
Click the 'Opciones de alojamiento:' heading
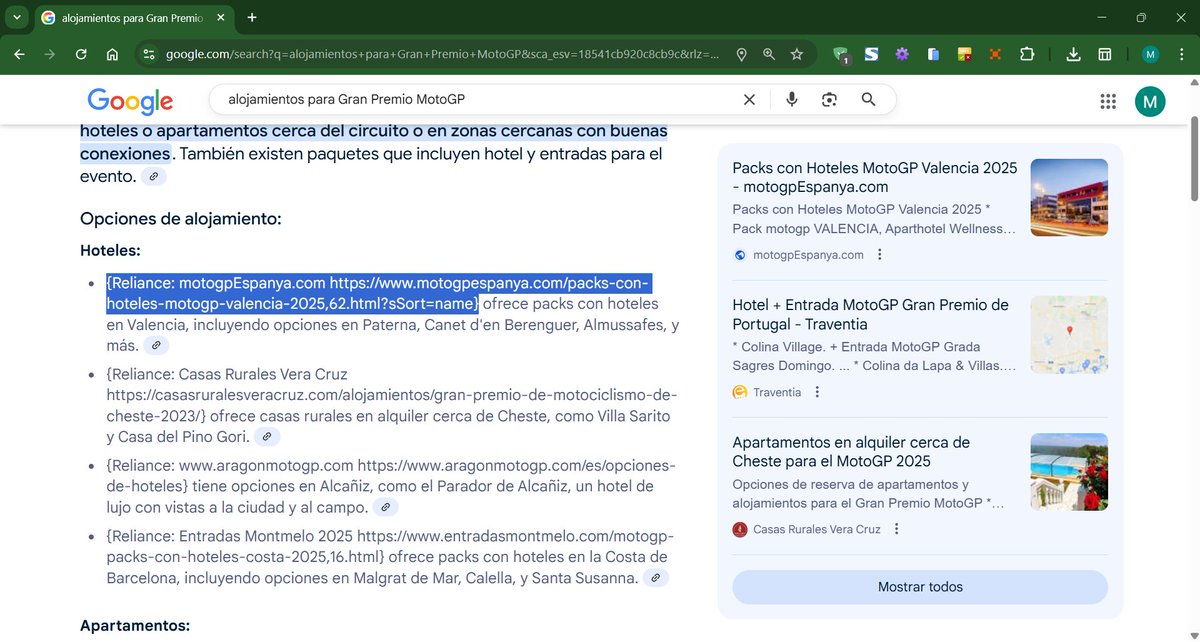point(181,219)
